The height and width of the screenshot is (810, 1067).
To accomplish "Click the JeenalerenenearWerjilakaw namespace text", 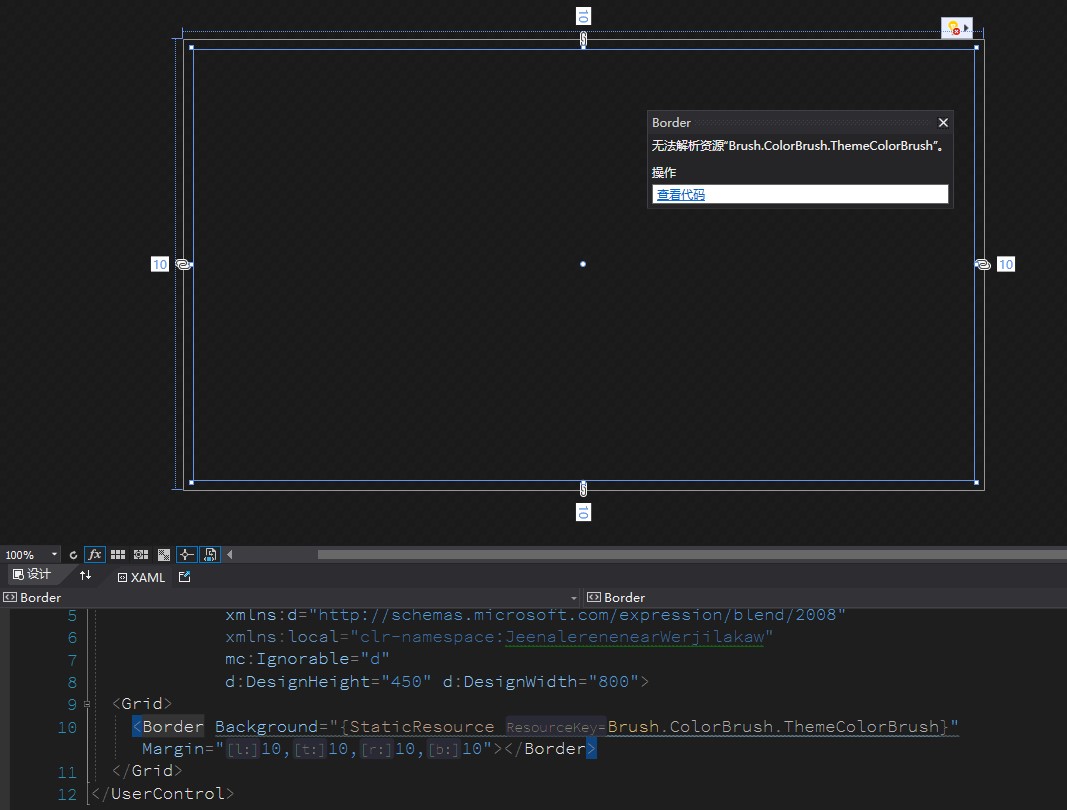I will pyautogui.click(x=635, y=636).
